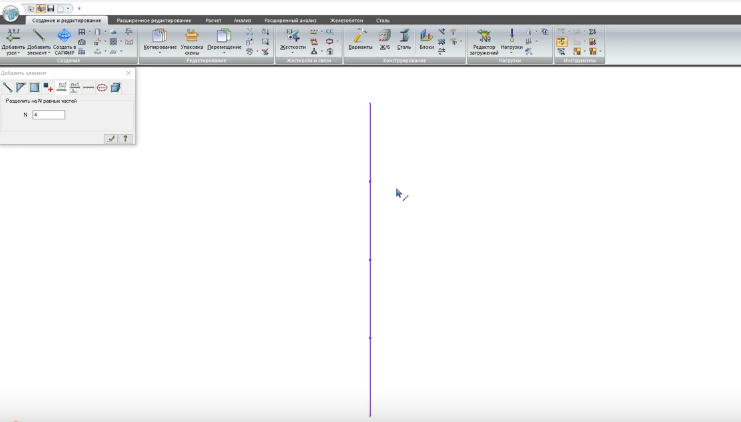
Task: Open the Жесткости dropdown menu
Action: [293, 53]
